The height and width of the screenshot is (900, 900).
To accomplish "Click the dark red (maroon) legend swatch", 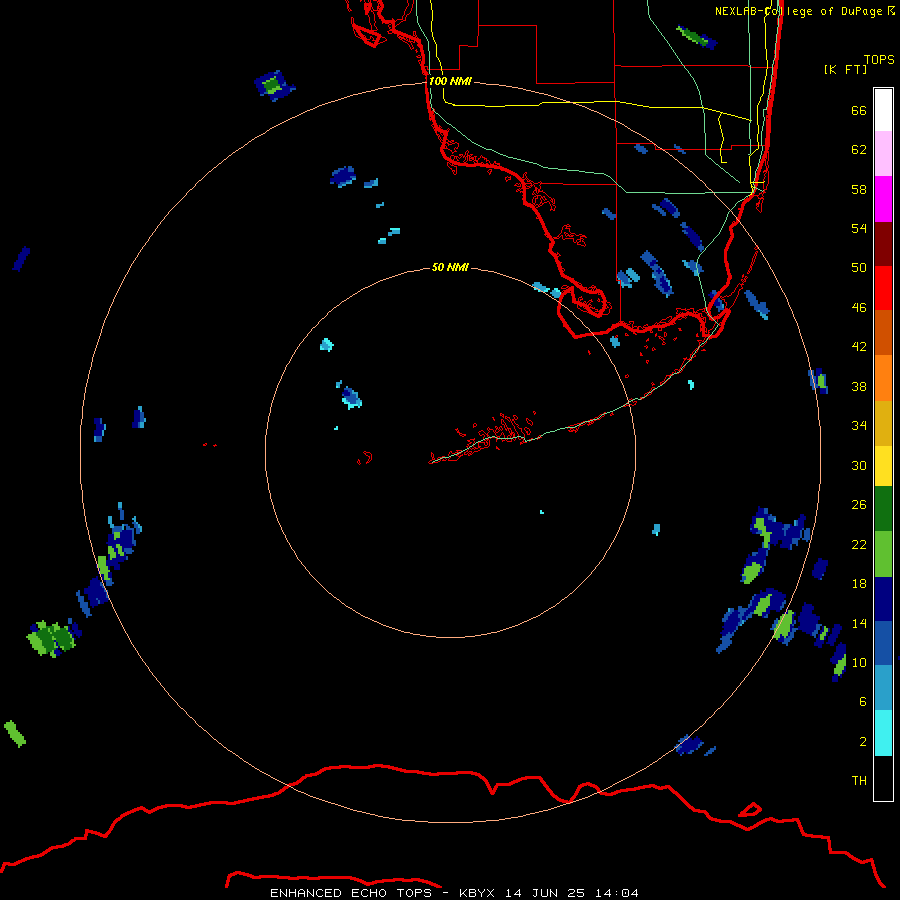I will pyautogui.click(x=883, y=244).
